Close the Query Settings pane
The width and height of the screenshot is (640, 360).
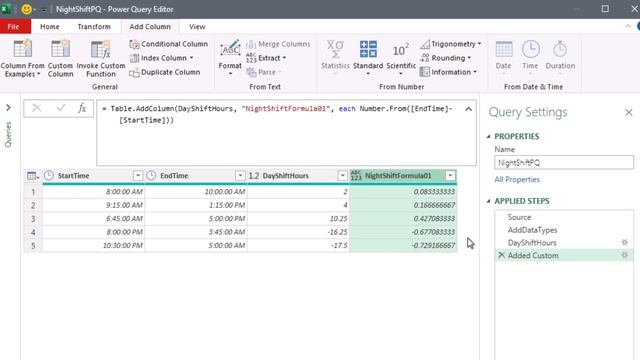point(629,112)
